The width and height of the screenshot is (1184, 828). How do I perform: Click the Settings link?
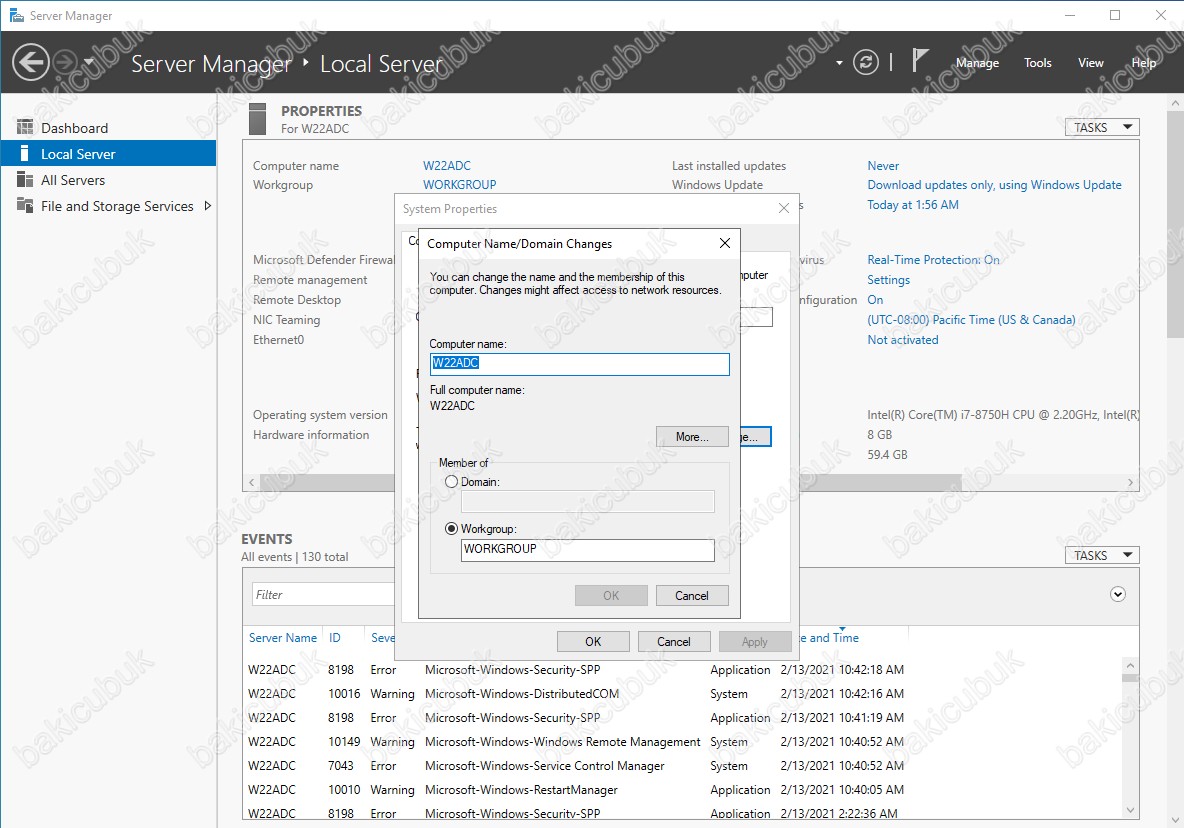click(888, 280)
